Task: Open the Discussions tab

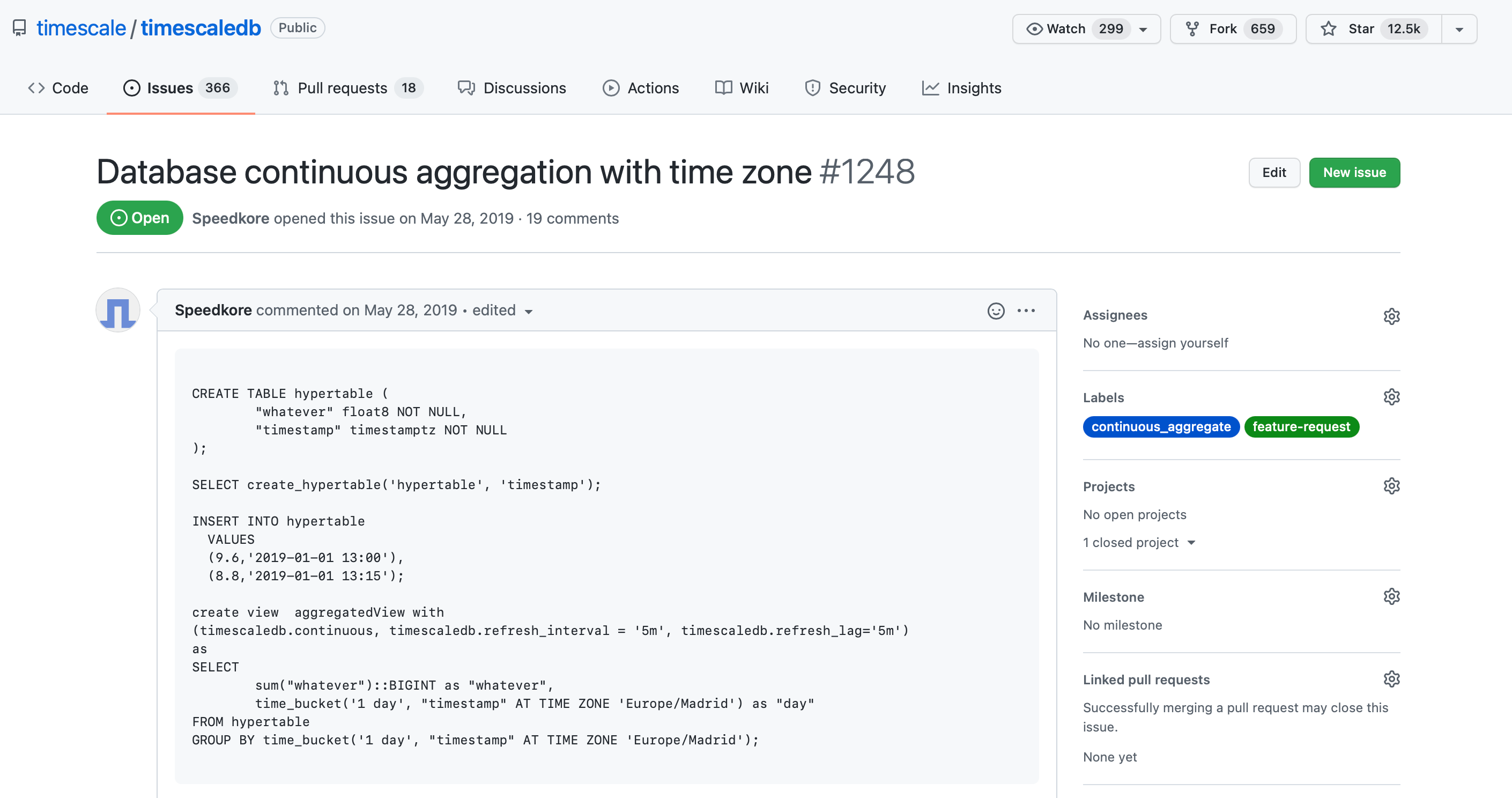Action: (x=512, y=88)
